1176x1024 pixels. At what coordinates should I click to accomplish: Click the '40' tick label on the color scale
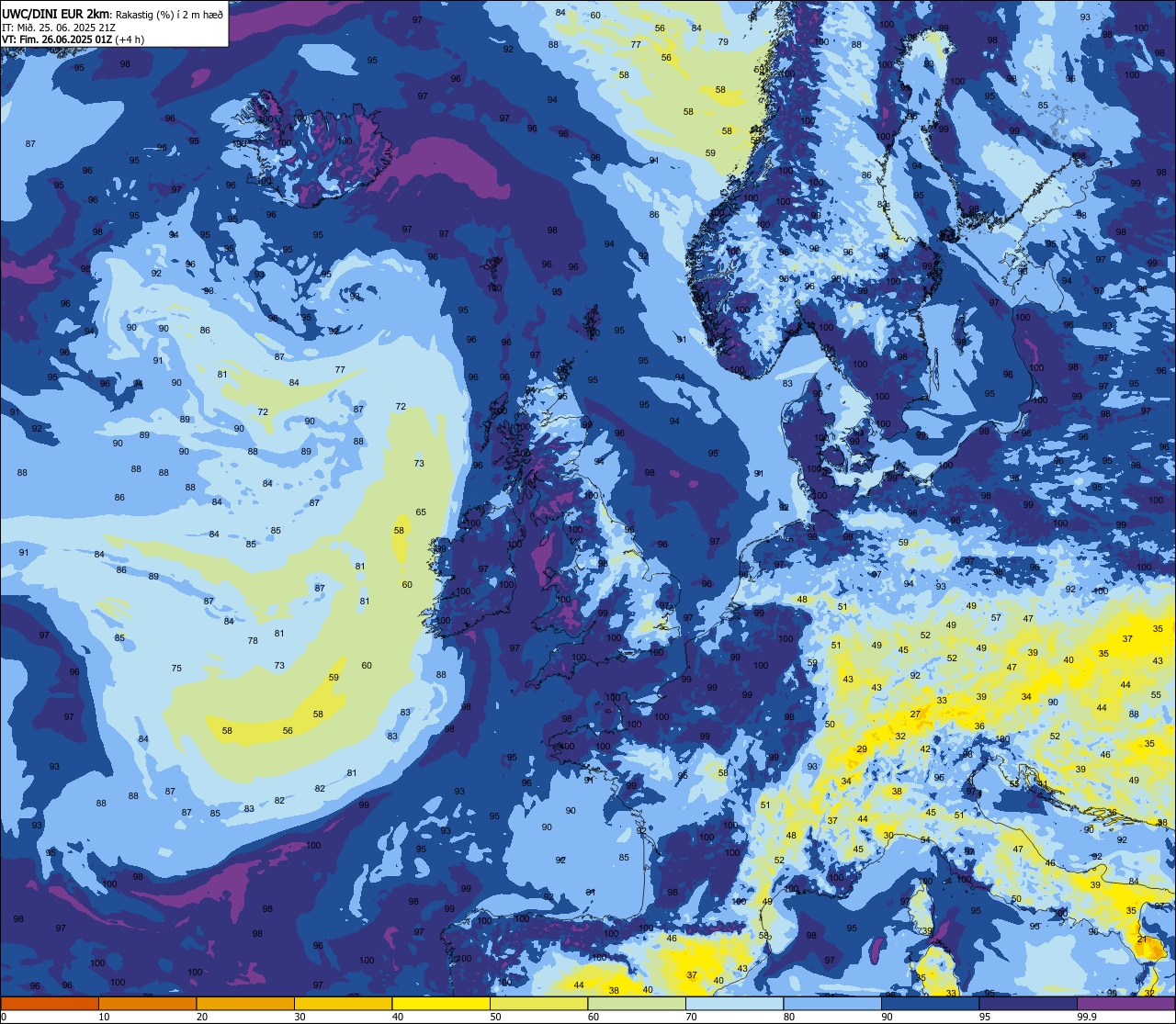pyautogui.click(x=397, y=1017)
